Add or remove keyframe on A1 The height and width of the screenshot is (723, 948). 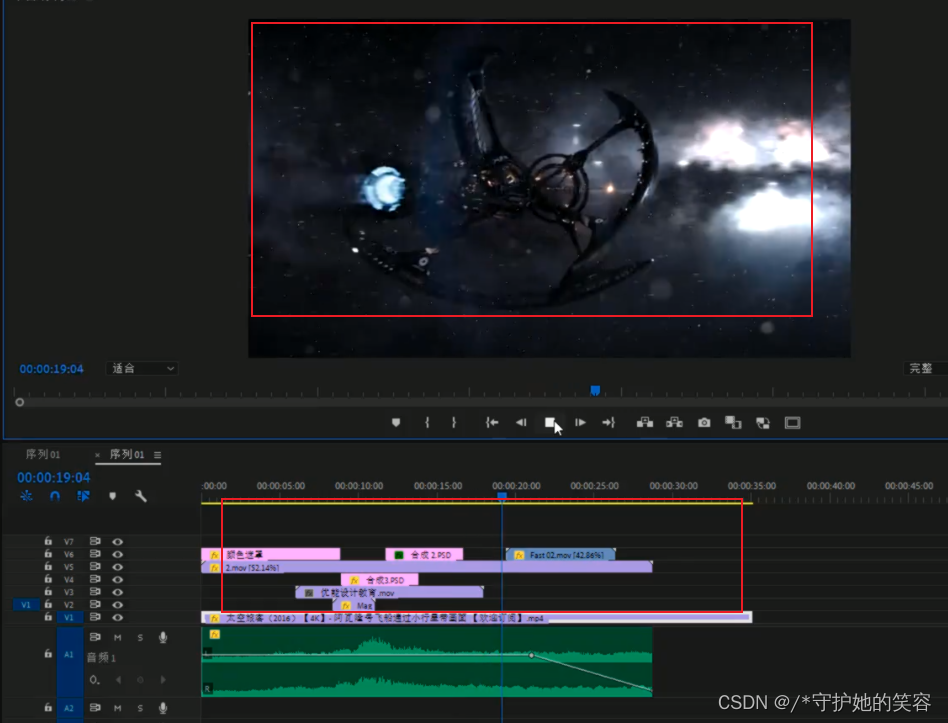pos(140,680)
